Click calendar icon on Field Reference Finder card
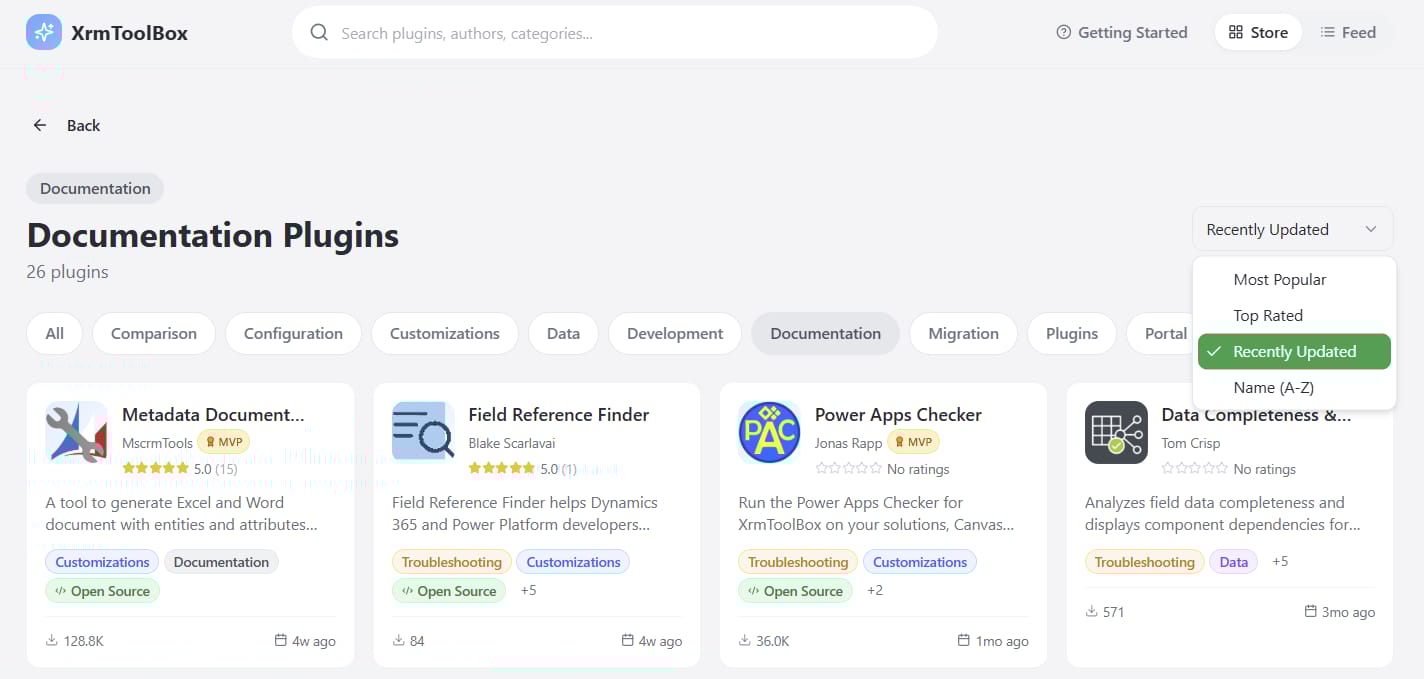Image resolution: width=1424 pixels, height=679 pixels. (628, 640)
